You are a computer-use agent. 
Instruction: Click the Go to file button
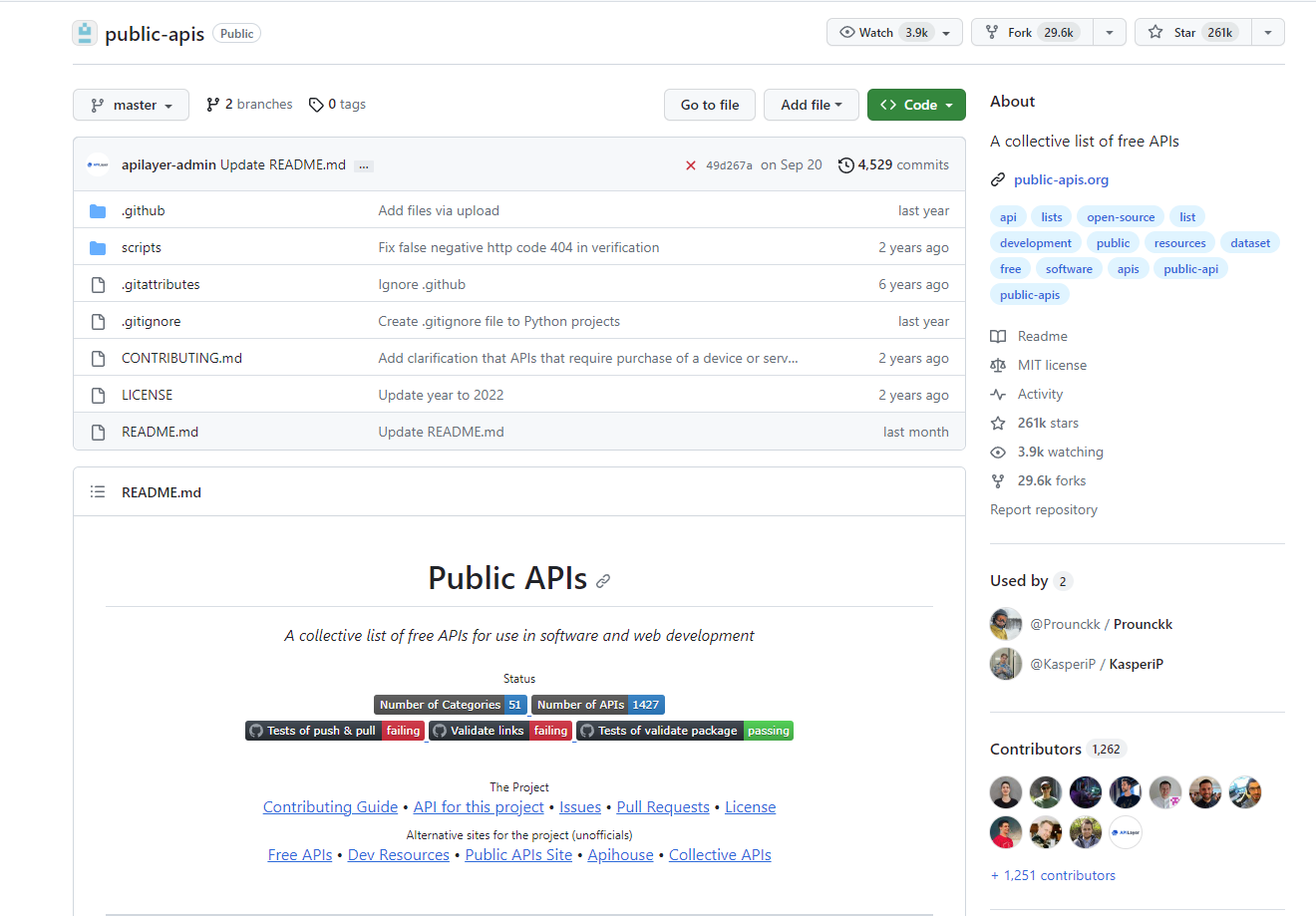point(710,105)
